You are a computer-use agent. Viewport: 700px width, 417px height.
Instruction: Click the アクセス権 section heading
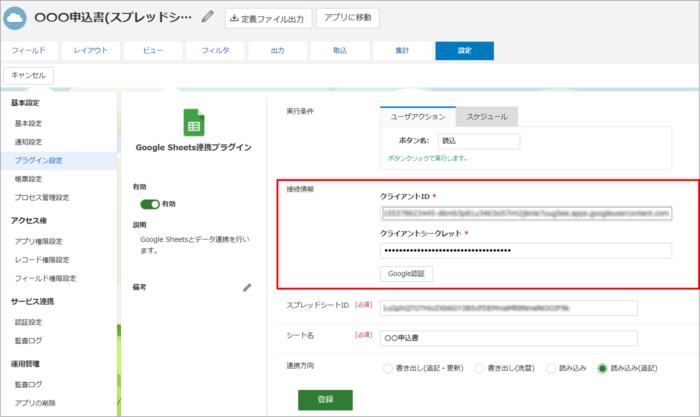click(x=29, y=221)
